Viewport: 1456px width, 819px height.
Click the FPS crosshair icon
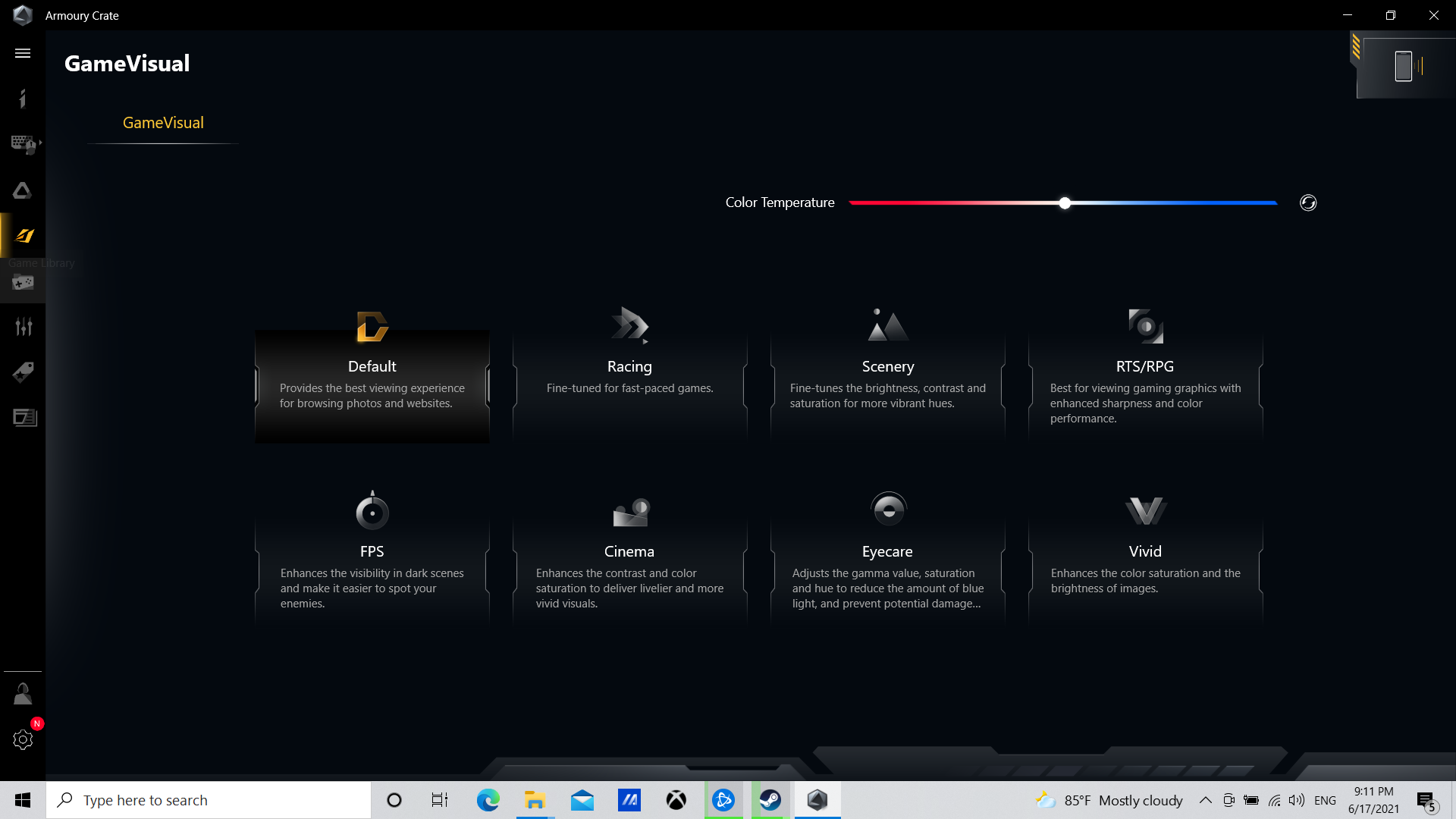(372, 510)
